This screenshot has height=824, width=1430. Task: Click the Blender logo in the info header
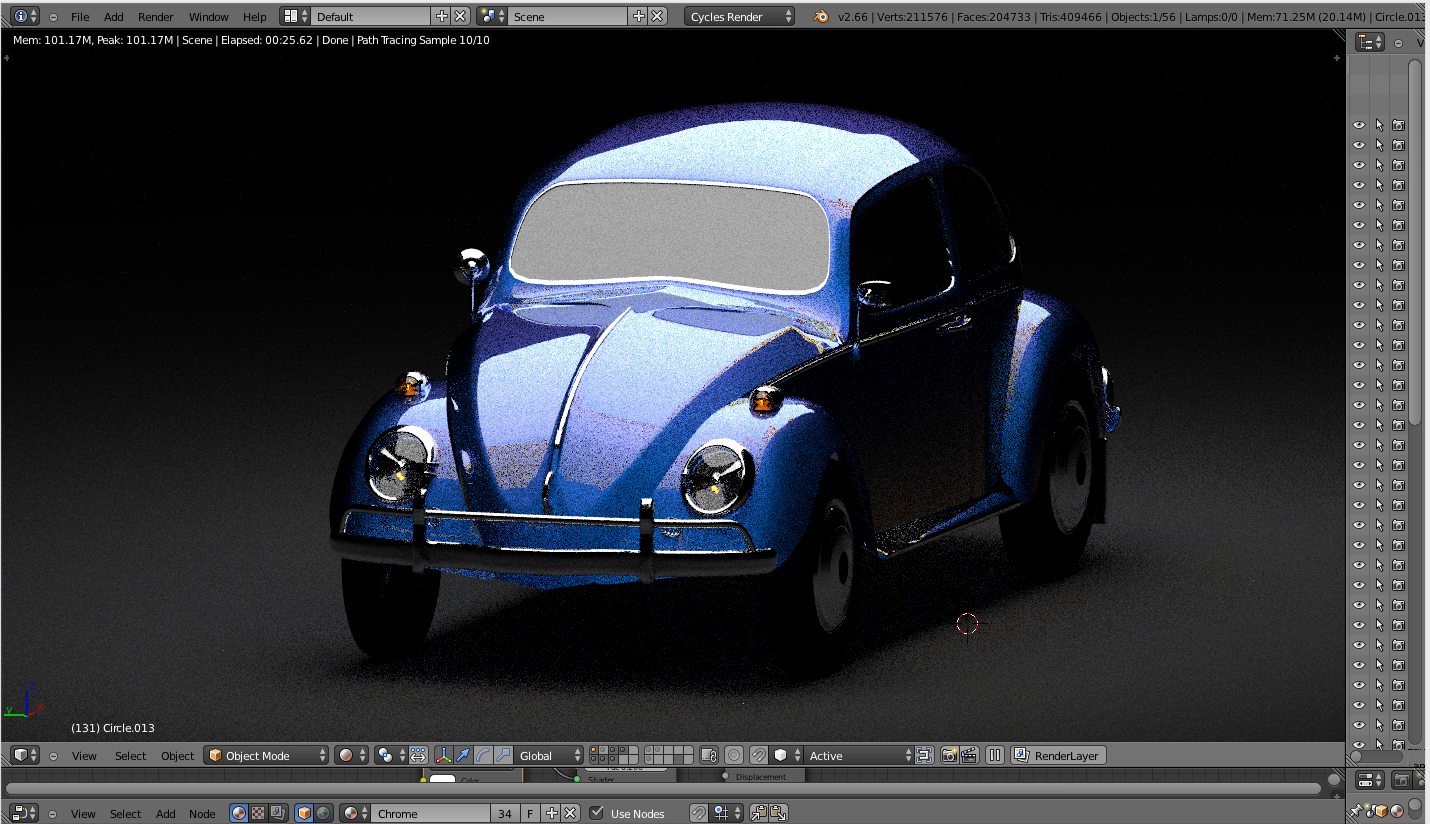coord(820,16)
